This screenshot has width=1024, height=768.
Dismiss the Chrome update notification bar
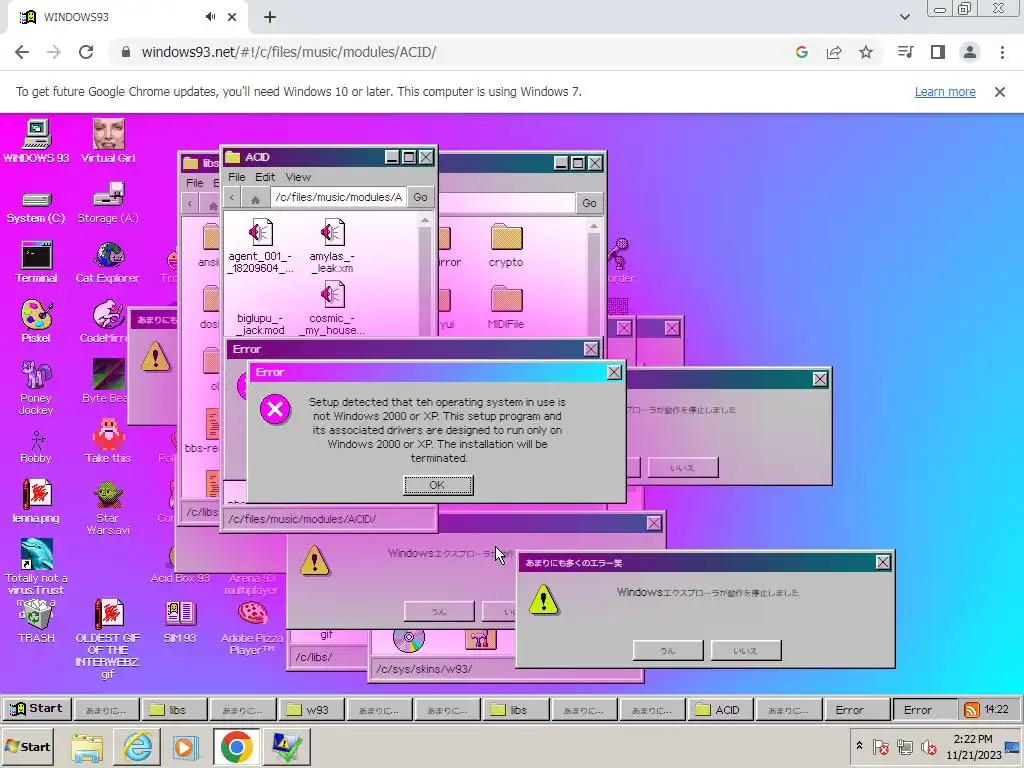coord(1000,92)
